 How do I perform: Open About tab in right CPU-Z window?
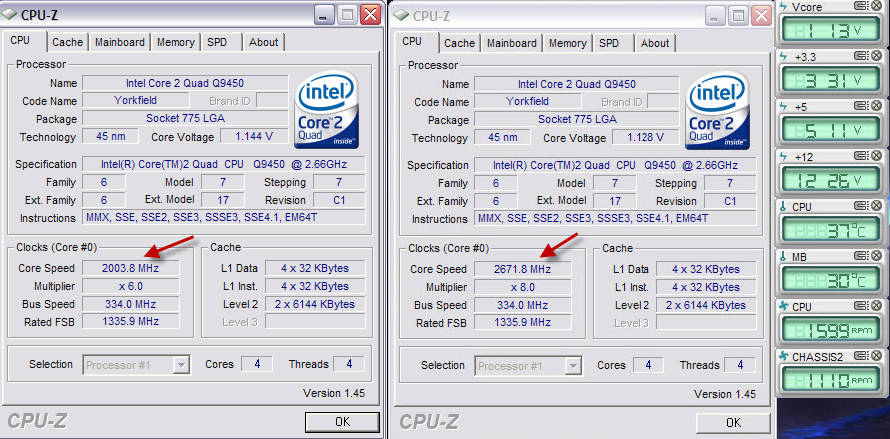click(x=656, y=43)
